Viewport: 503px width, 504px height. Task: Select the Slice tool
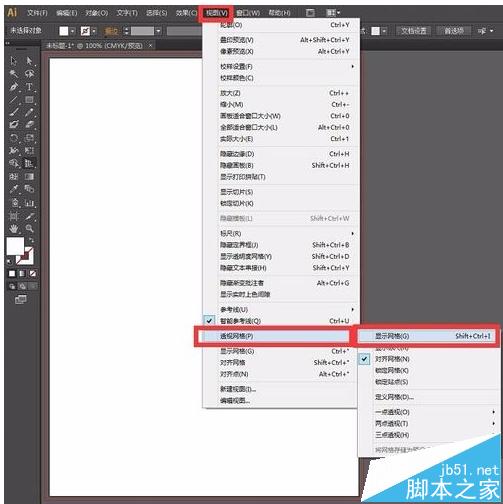click(29, 216)
